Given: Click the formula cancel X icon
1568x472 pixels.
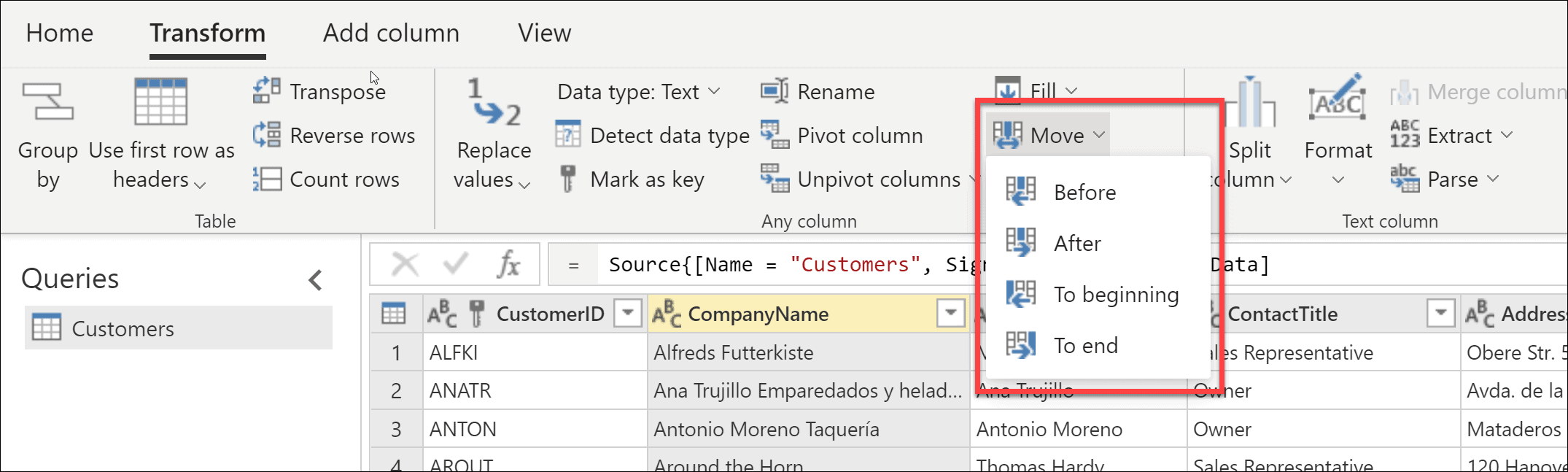Looking at the screenshot, I should tap(405, 263).
